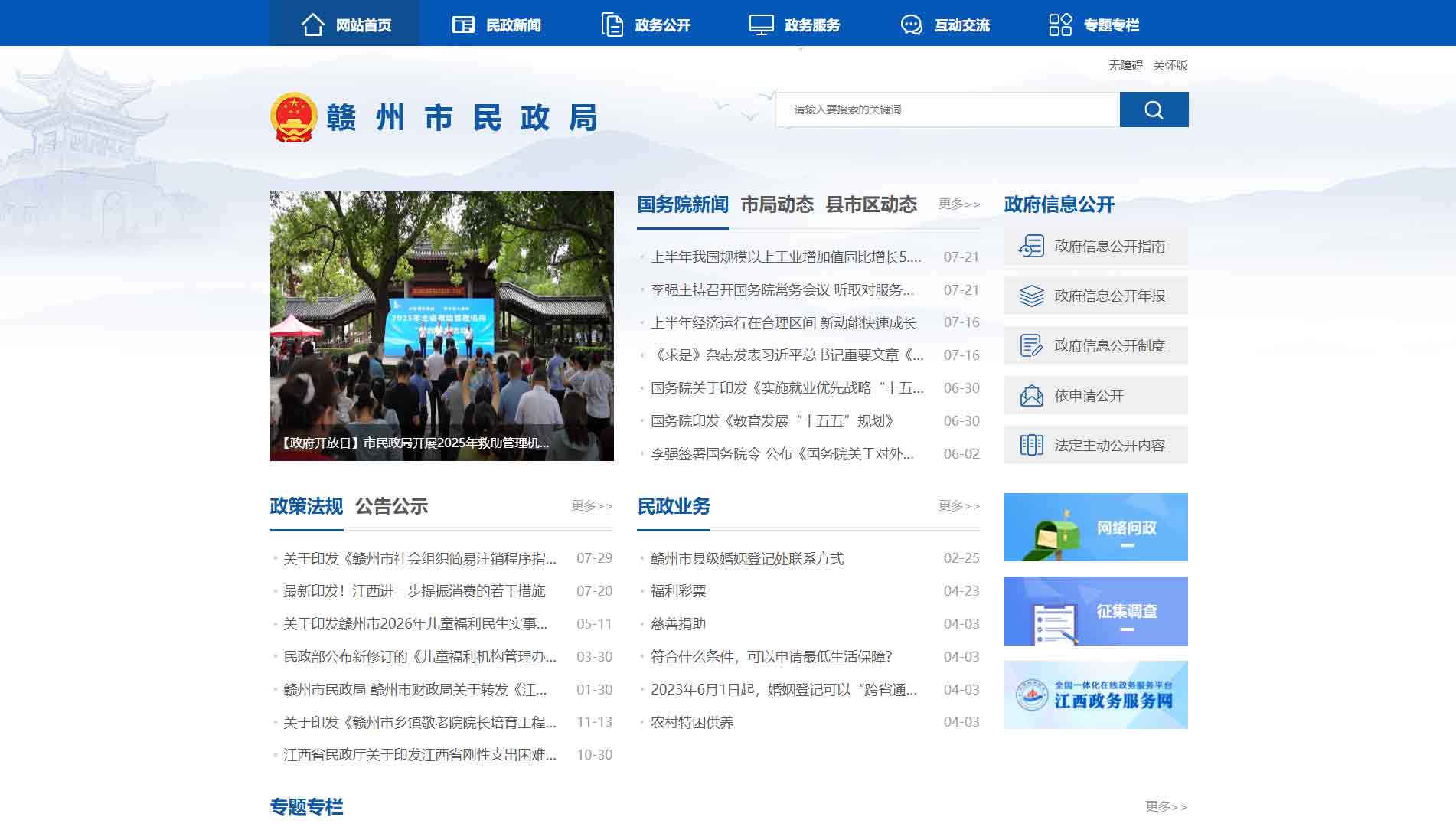Screen dimensions: 1456x827
Task: Open news 上半年我国规模以上工业增加值同比增长
Action: click(786, 257)
